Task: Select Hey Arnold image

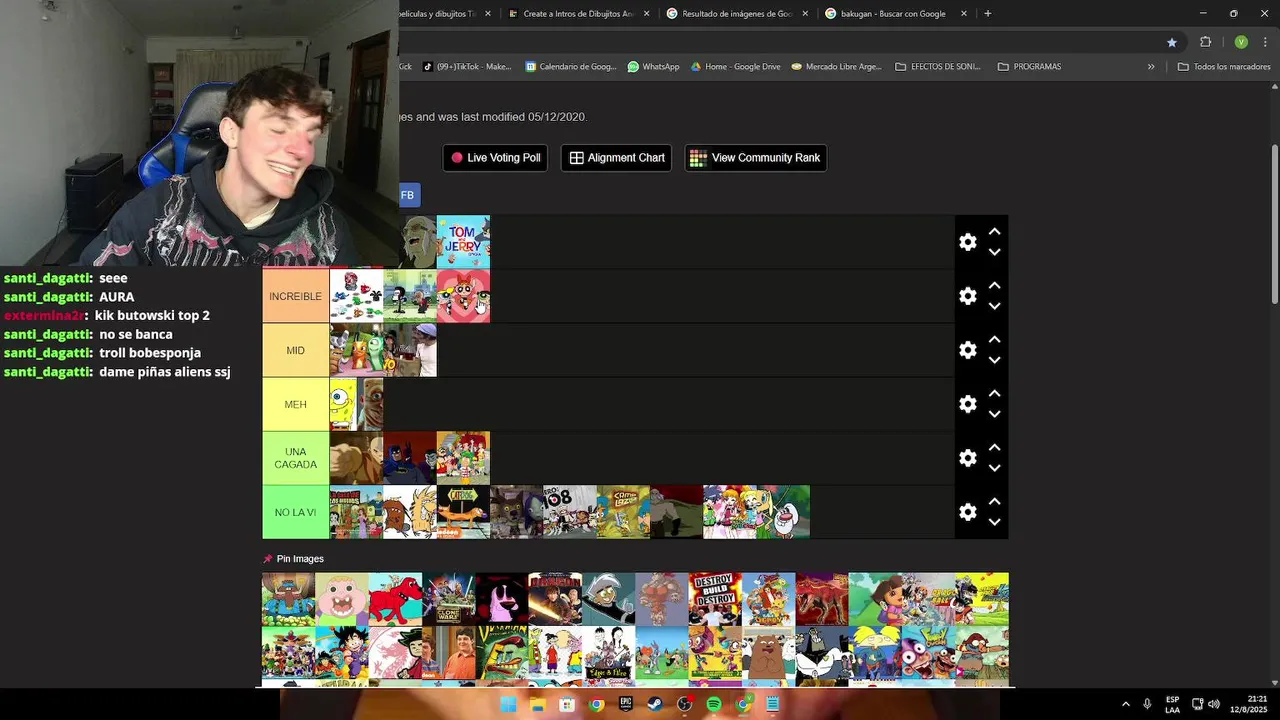Action: coord(875,653)
